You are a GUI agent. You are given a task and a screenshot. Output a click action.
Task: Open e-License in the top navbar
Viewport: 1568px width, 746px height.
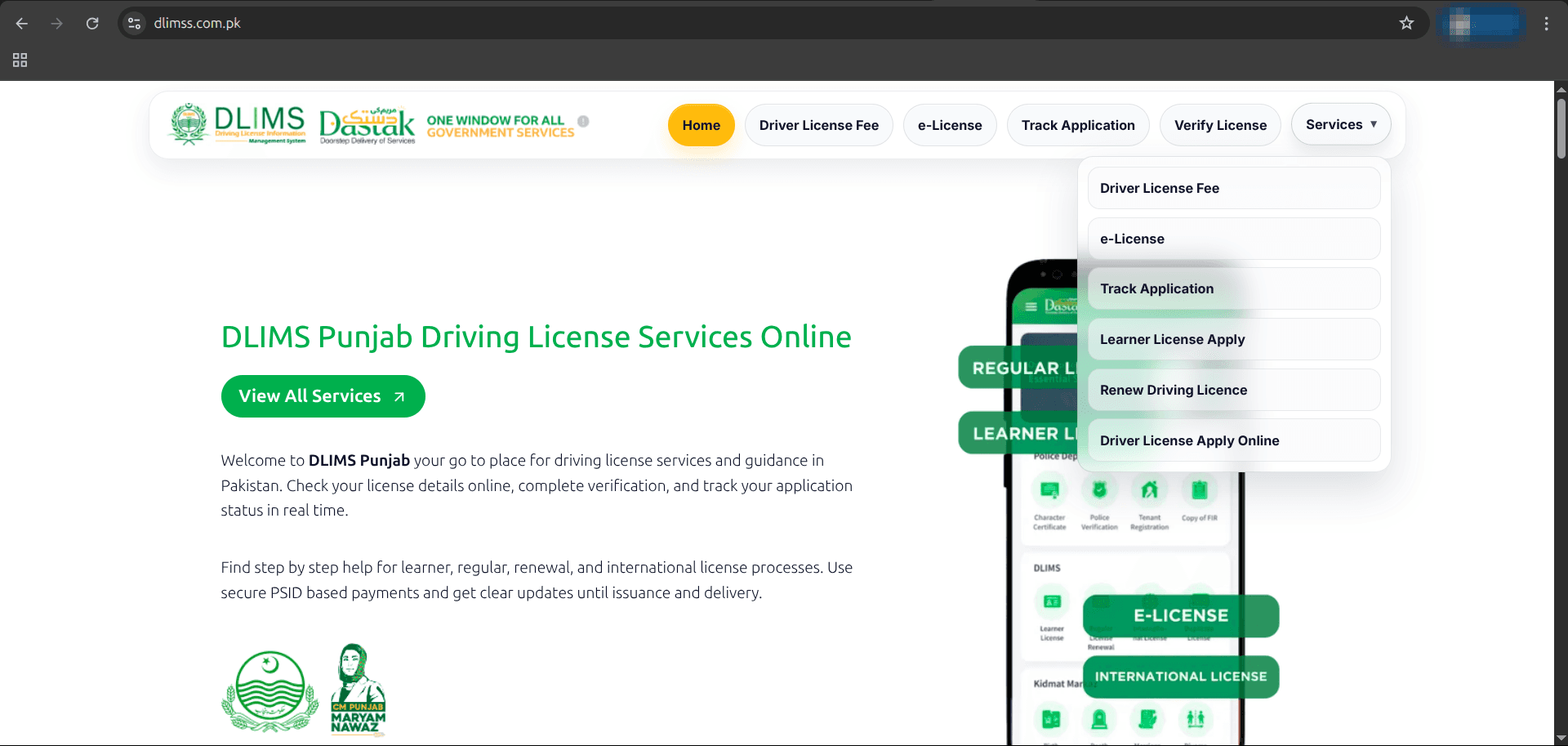[950, 125]
